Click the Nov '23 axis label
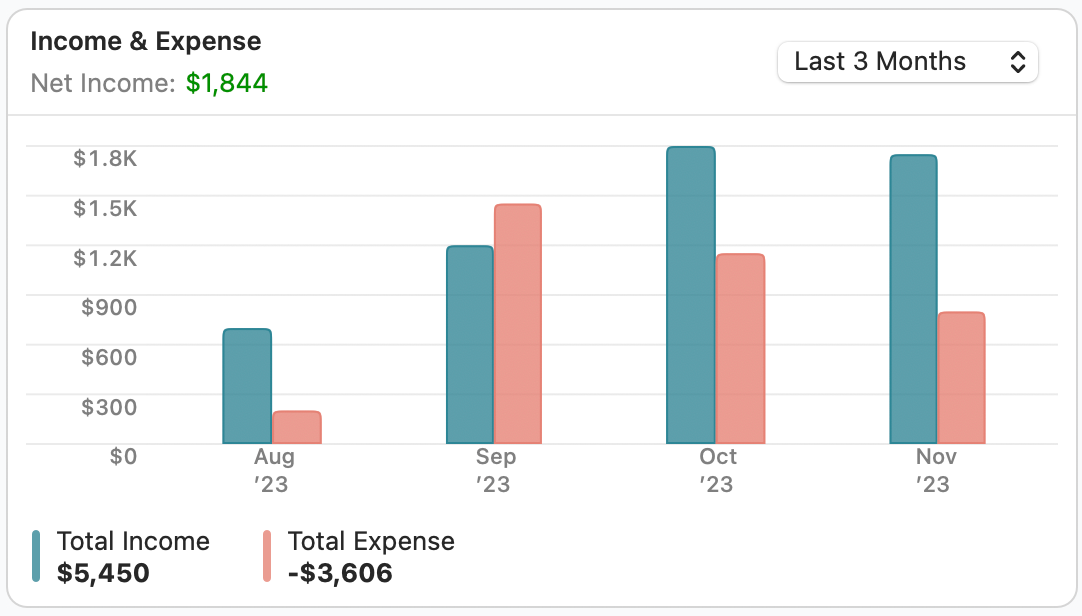This screenshot has width=1082, height=616. 934,470
